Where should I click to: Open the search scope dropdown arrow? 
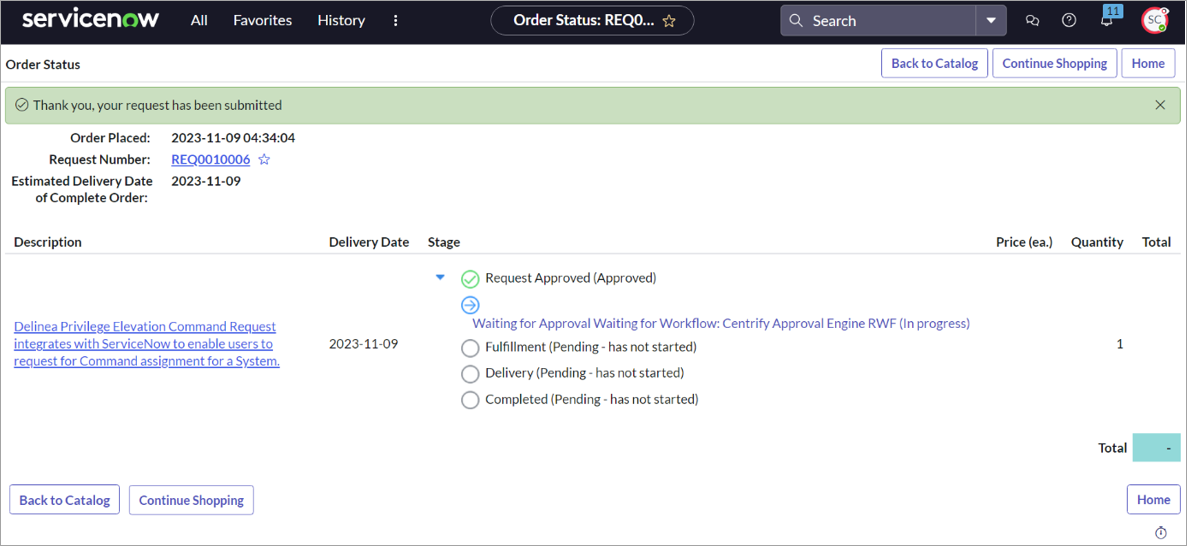tap(991, 21)
